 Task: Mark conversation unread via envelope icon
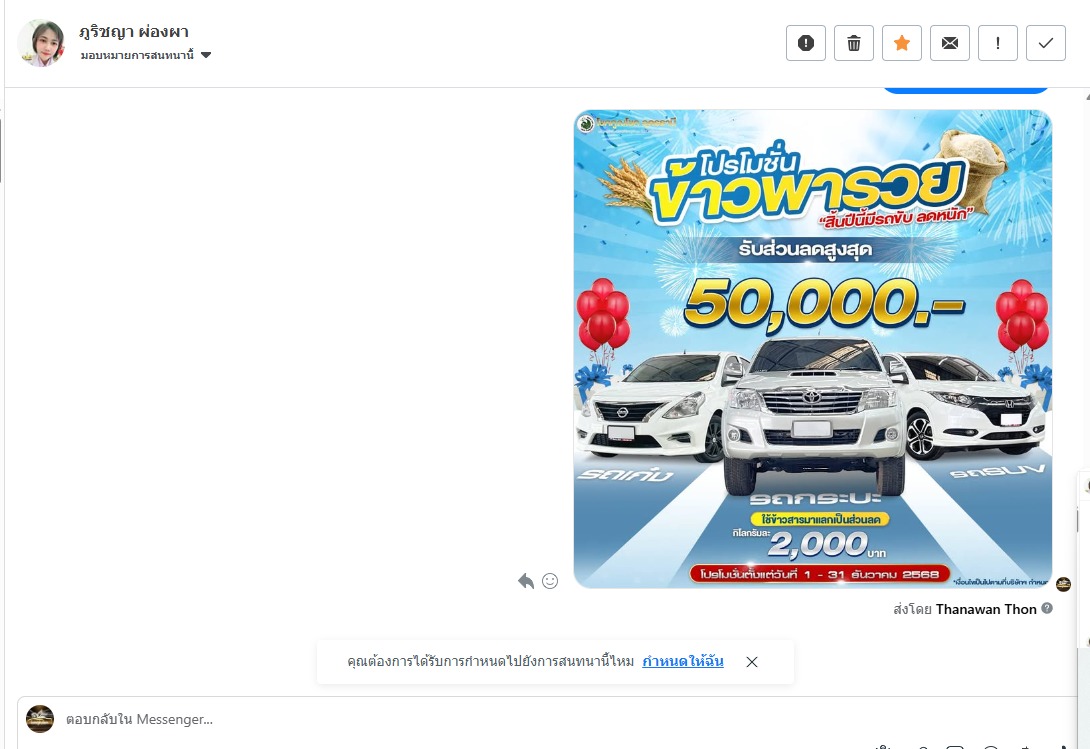click(x=950, y=43)
